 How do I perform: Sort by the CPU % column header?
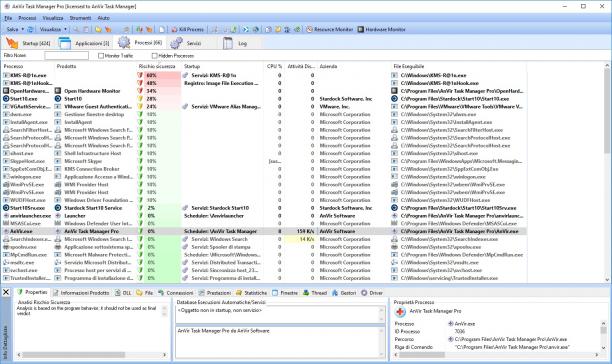tap(274, 66)
